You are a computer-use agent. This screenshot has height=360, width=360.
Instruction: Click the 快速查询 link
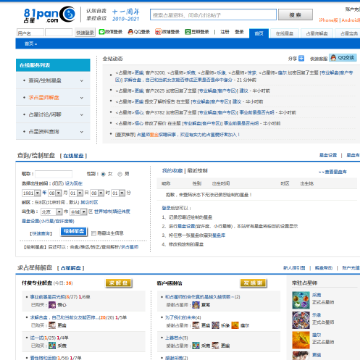[x=40, y=234]
